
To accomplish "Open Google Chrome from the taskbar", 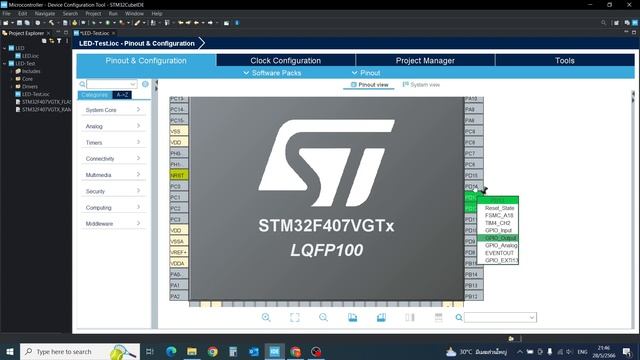I will (213, 351).
